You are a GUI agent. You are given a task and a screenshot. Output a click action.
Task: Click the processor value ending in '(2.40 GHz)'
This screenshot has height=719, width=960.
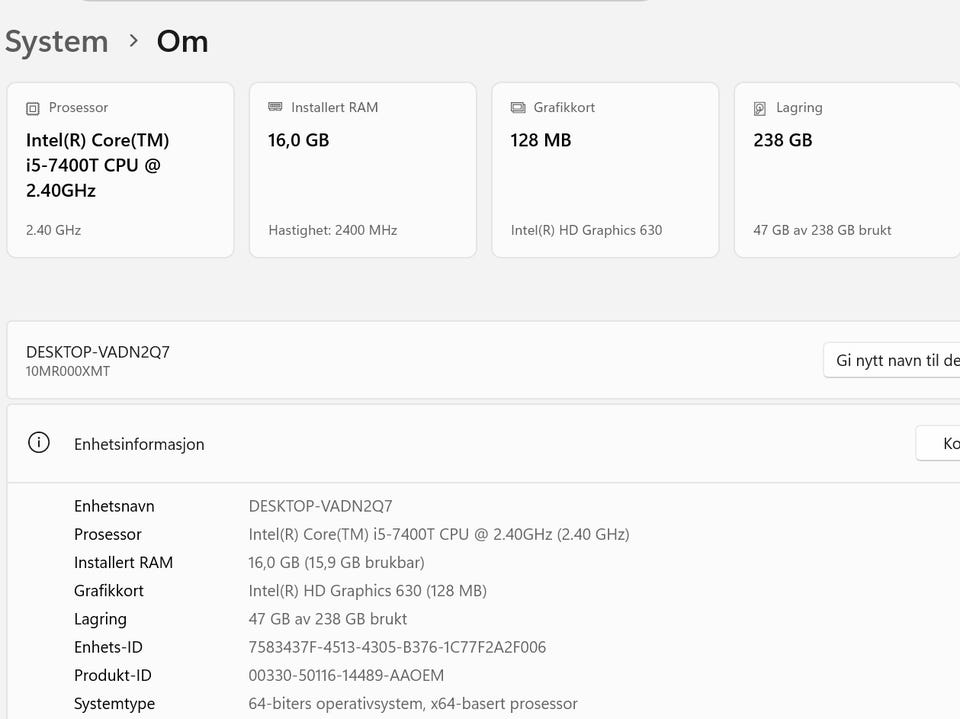point(439,534)
